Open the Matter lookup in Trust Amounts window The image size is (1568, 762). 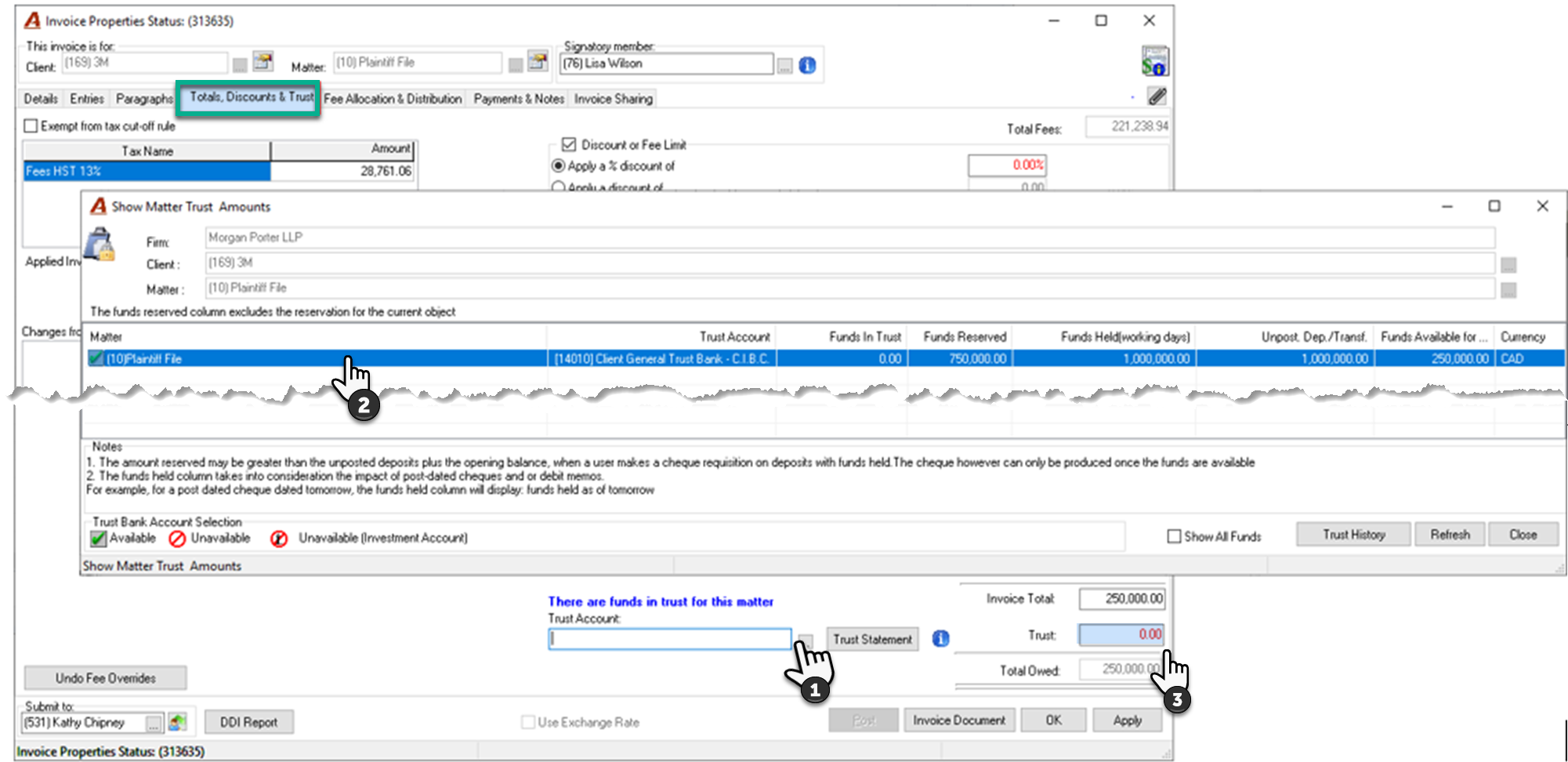1508,290
